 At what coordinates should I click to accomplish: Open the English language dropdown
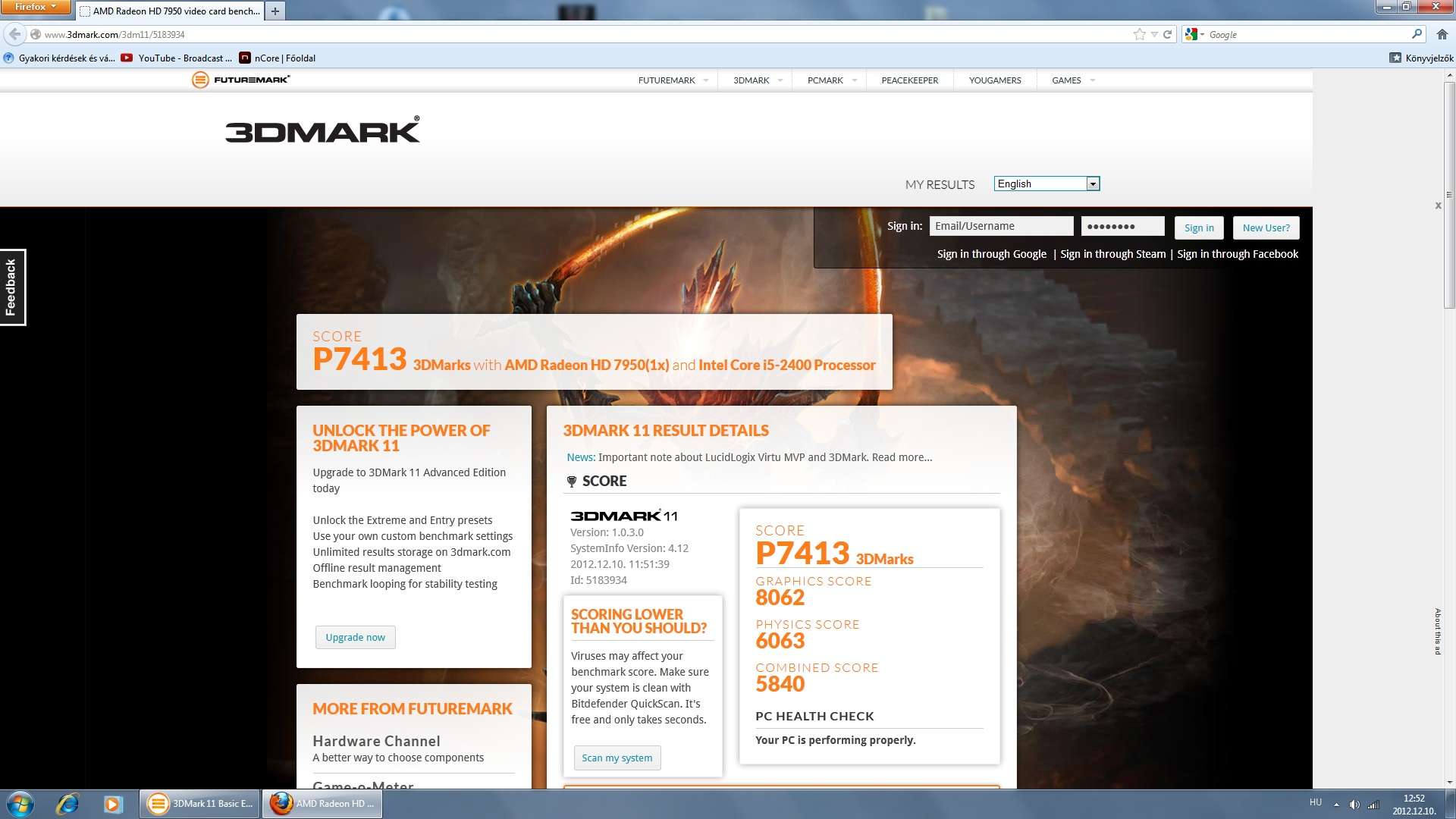1046,184
